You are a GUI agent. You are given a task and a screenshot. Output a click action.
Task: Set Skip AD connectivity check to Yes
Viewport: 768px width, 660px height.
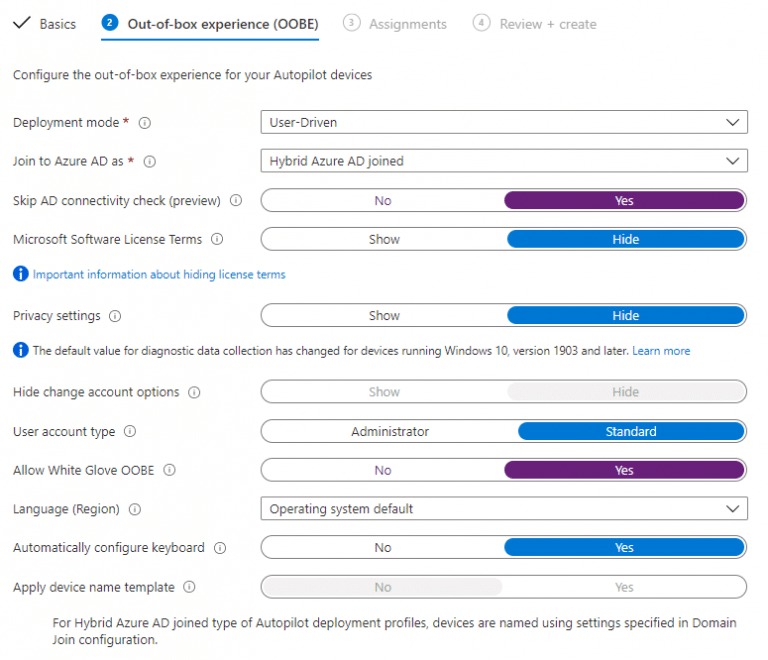coord(624,200)
